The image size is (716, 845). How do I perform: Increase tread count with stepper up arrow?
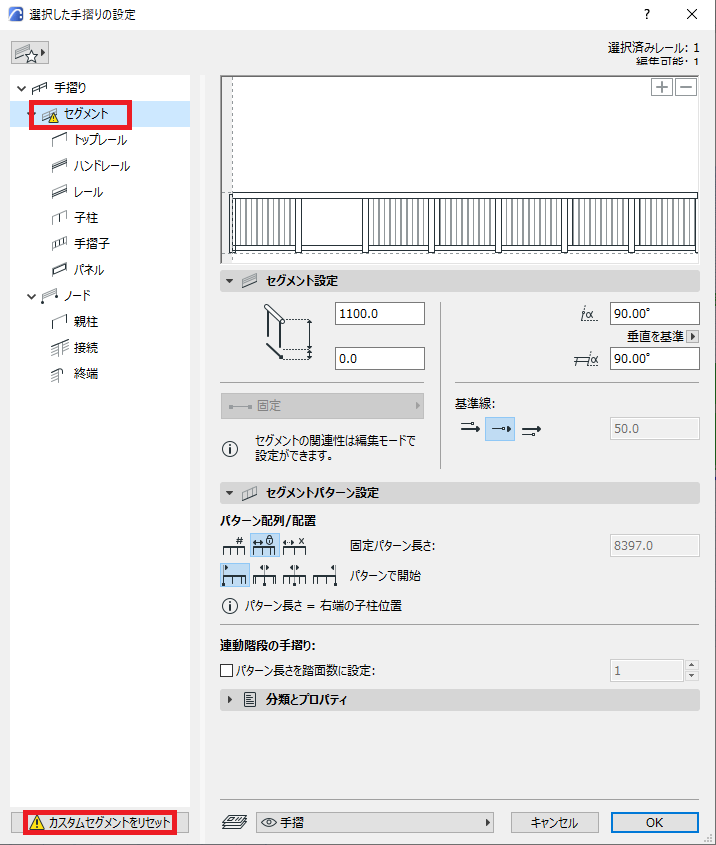tap(692, 665)
